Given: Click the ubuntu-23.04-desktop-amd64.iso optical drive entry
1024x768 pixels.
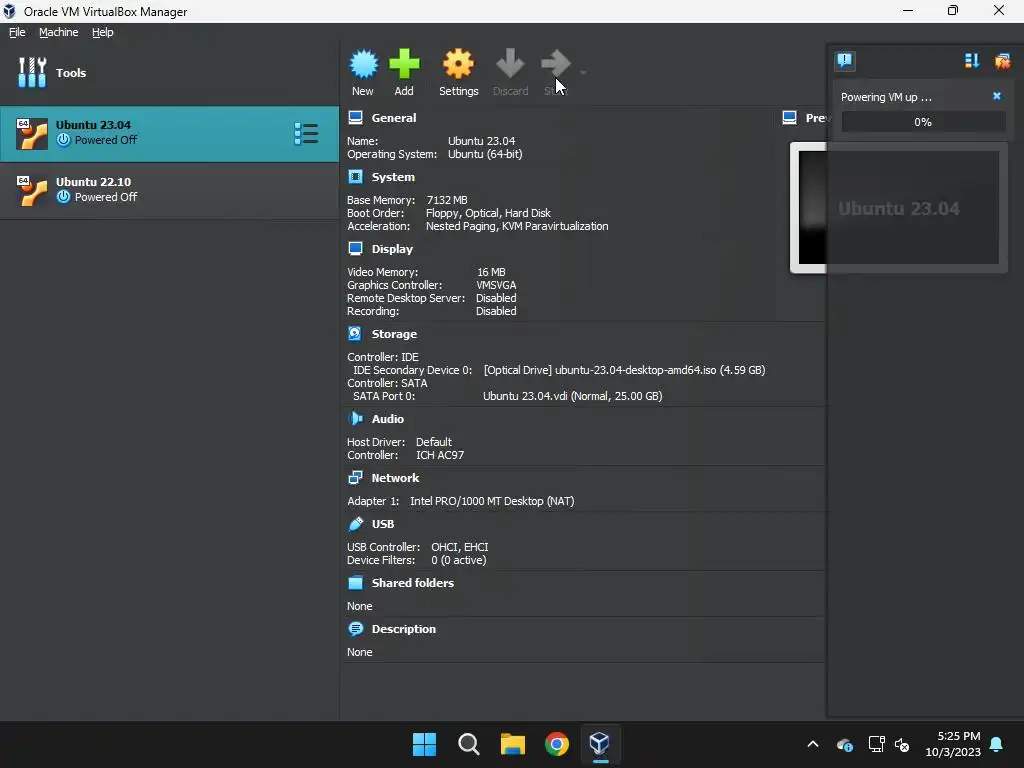Looking at the screenshot, I should click(624, 370).
